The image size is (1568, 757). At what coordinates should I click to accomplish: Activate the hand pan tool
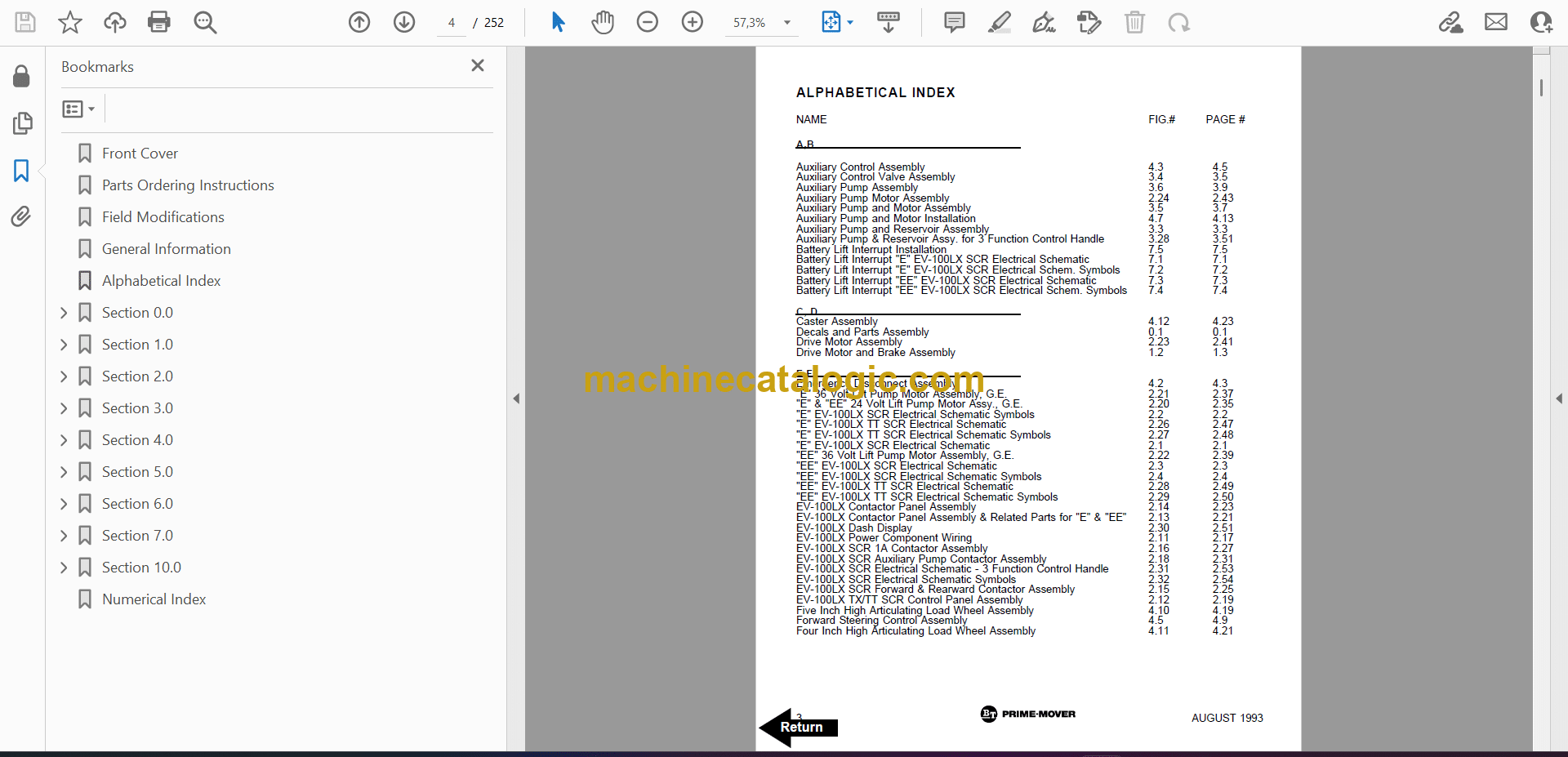(603, 22)
